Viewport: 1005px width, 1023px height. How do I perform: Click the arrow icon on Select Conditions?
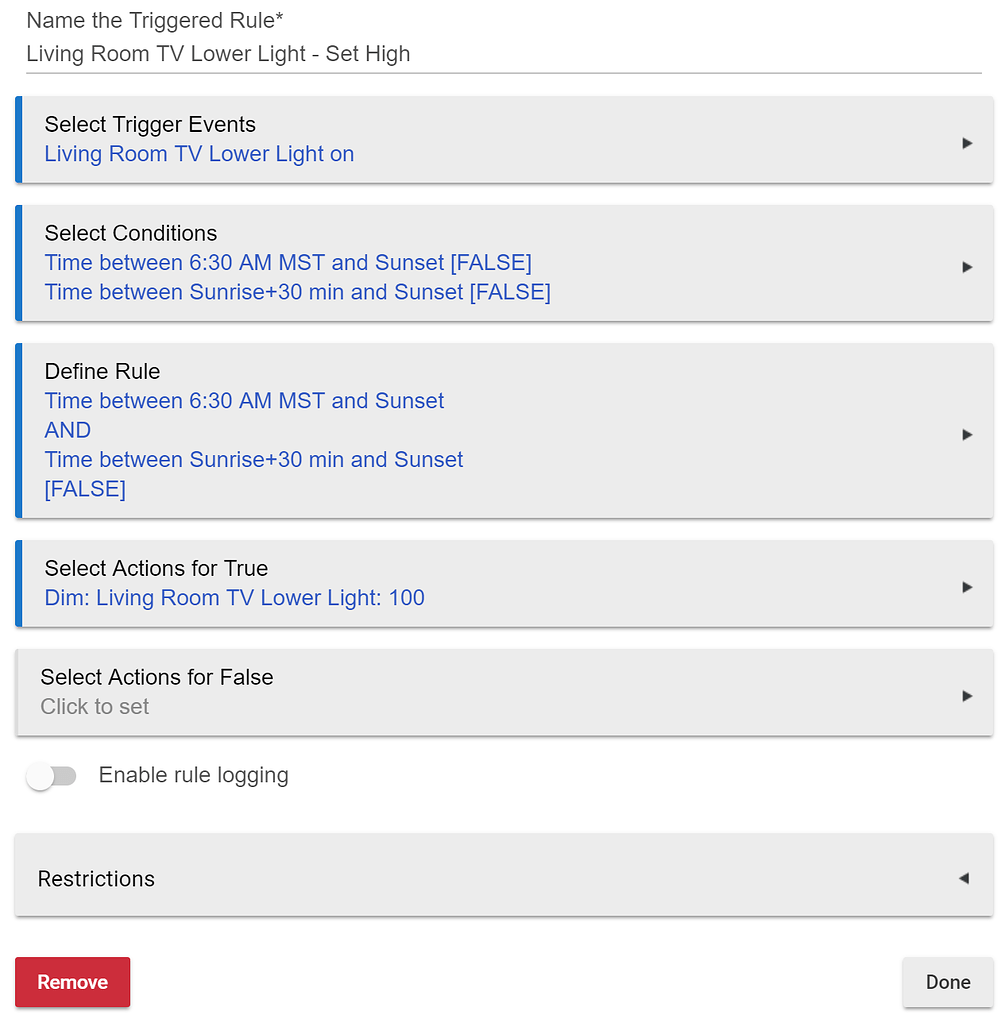pyautogui.click(x=966, y=267)
